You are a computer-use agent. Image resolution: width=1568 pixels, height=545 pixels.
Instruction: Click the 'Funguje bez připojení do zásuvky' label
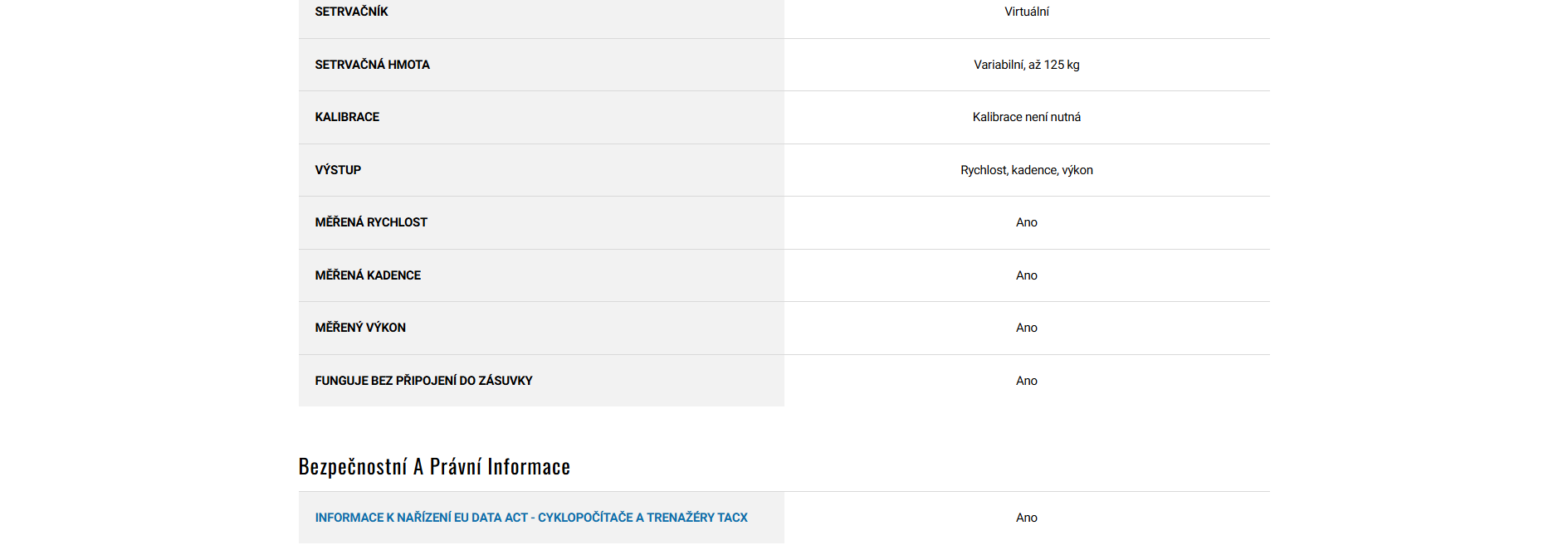tap(423, 381)
